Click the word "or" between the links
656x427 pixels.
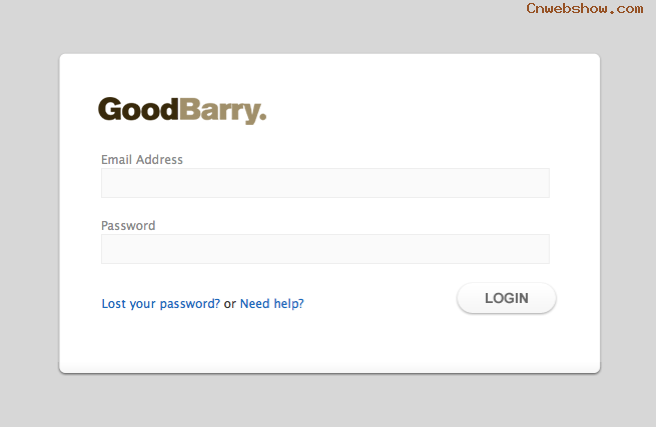230,304
